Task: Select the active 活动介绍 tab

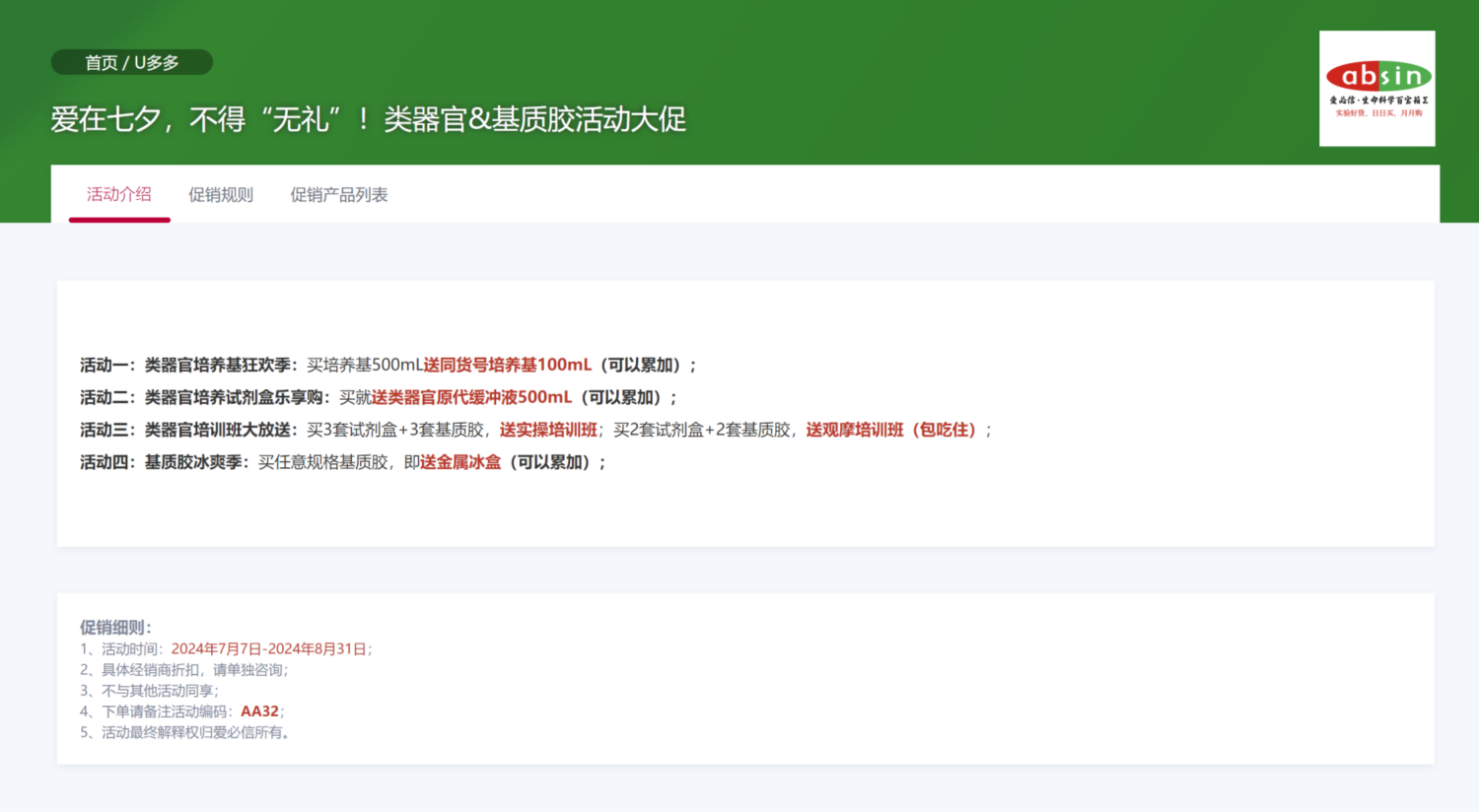Action: point(118,194)
